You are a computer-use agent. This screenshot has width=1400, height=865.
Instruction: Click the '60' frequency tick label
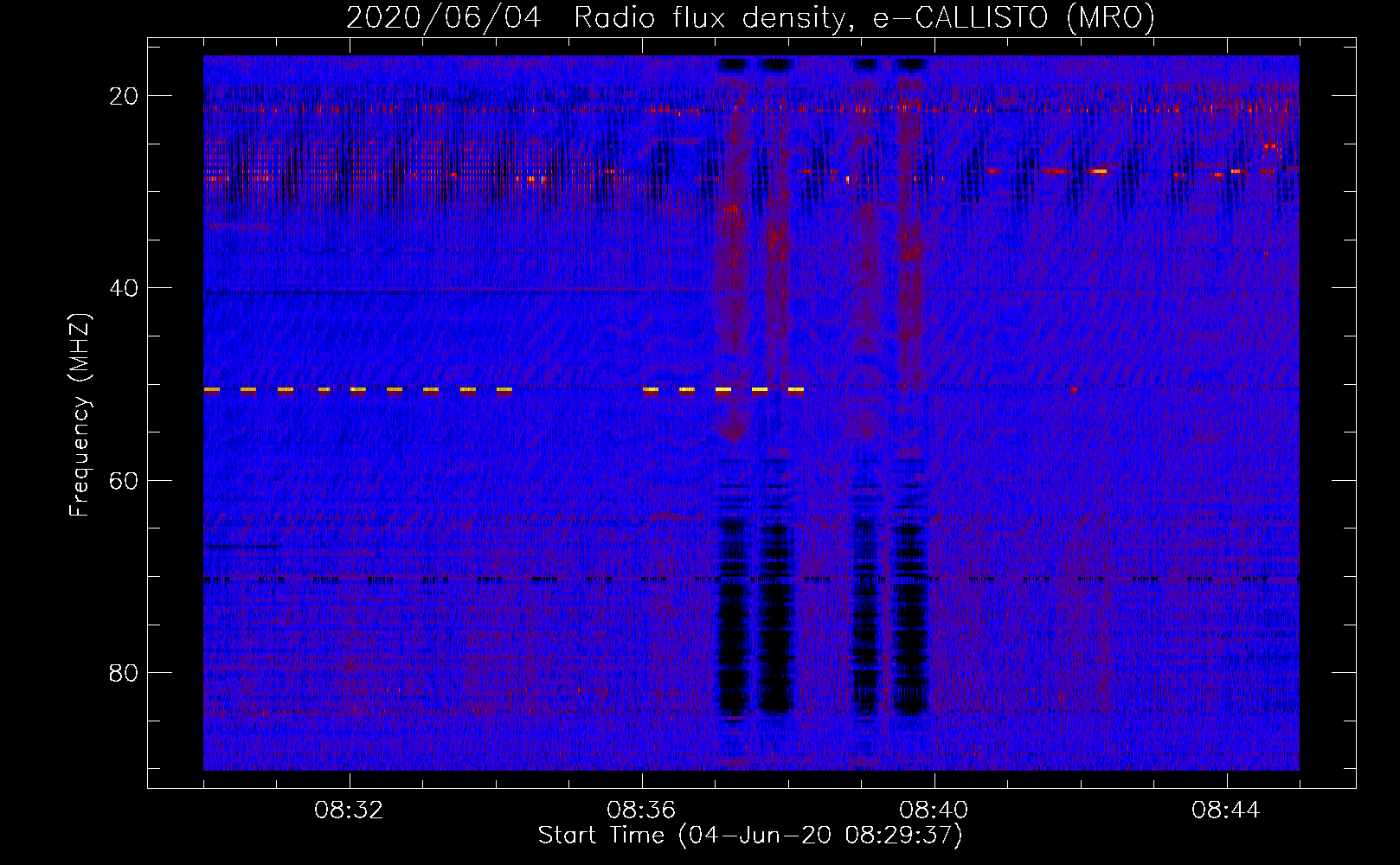pyautogui.click(x=124, y=481)
